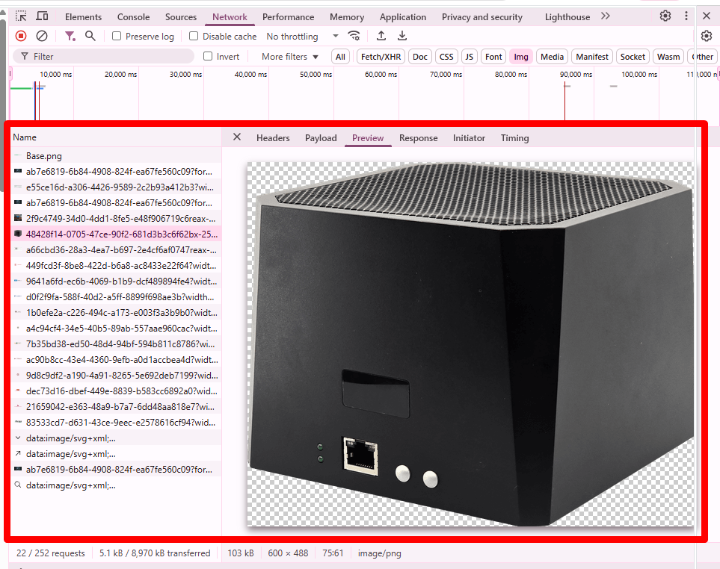Select request a66cbd36-28a3-4ea7
The width and height of the screenshot is (720, 569).
point(116,250)
